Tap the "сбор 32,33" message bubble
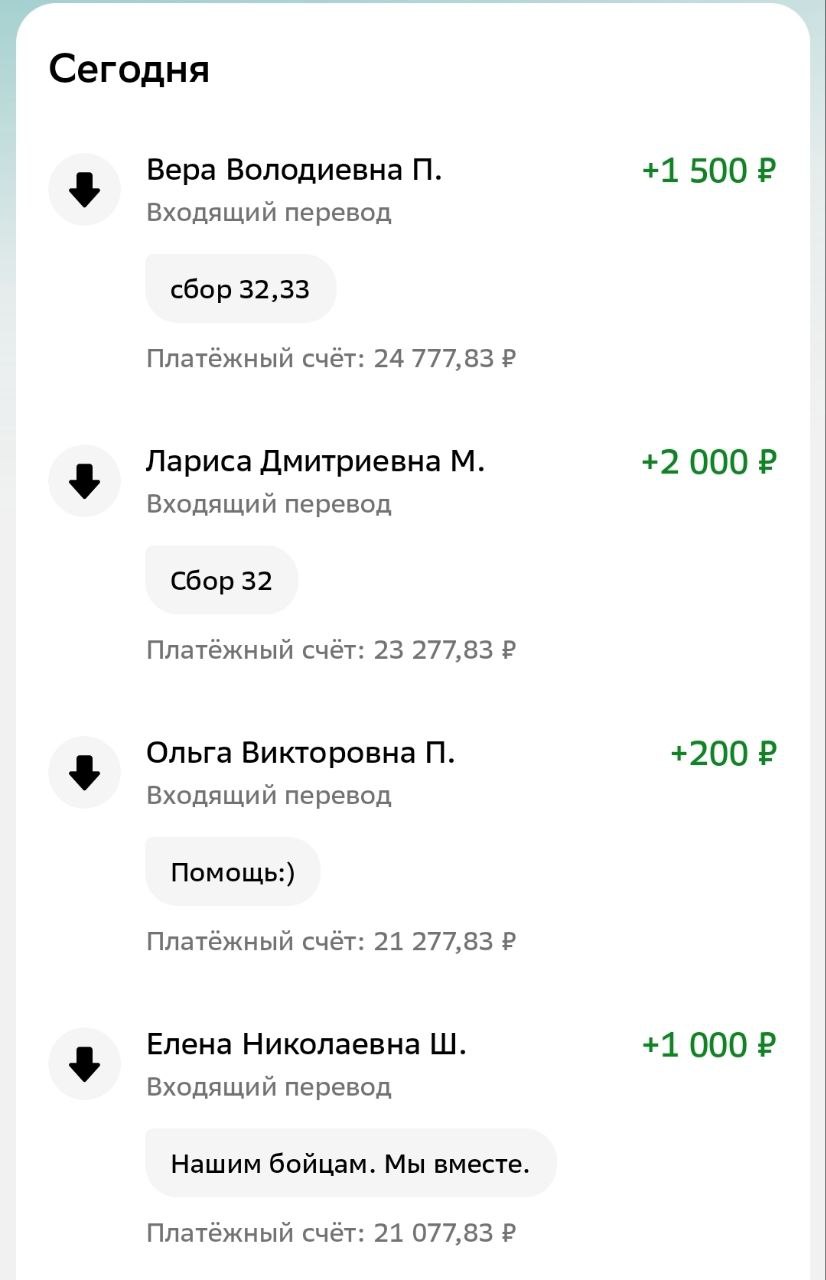The width and height of the screenshot is (826, 1280). pyautogui.click(x=240, y=290)
